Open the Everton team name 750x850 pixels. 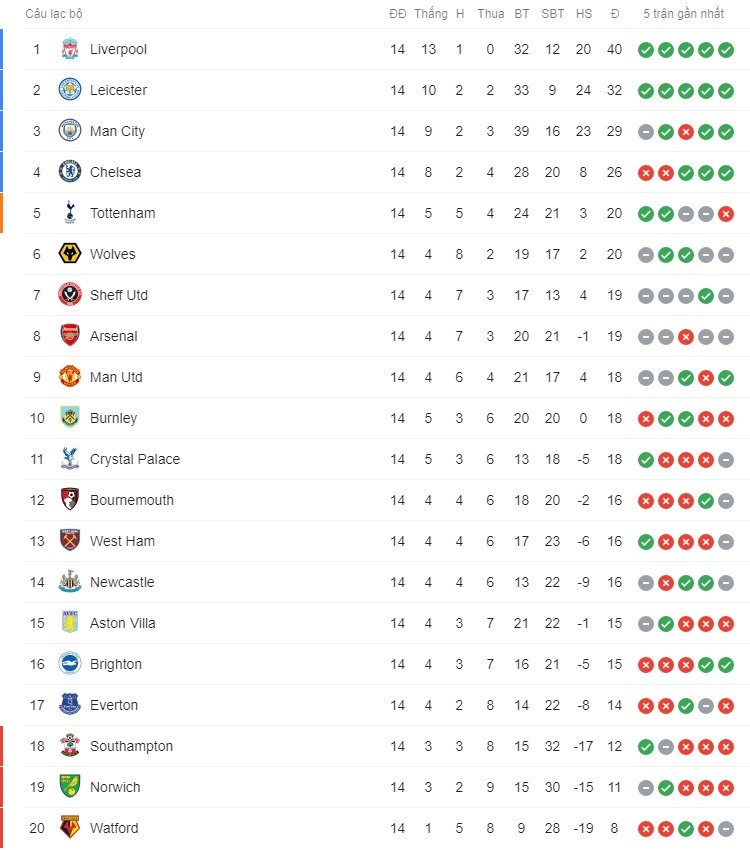(114, 705)
